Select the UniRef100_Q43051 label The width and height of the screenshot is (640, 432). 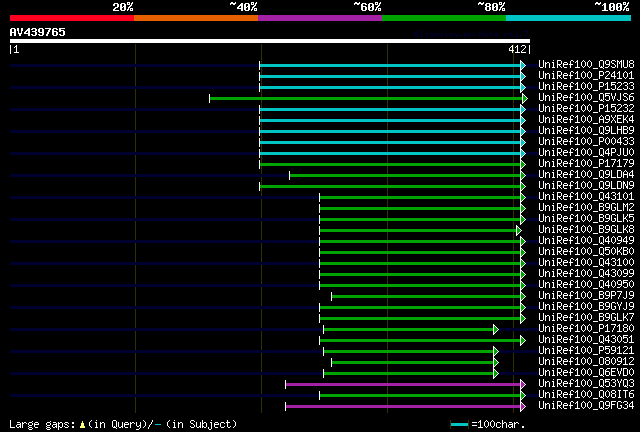click(586, 340)
